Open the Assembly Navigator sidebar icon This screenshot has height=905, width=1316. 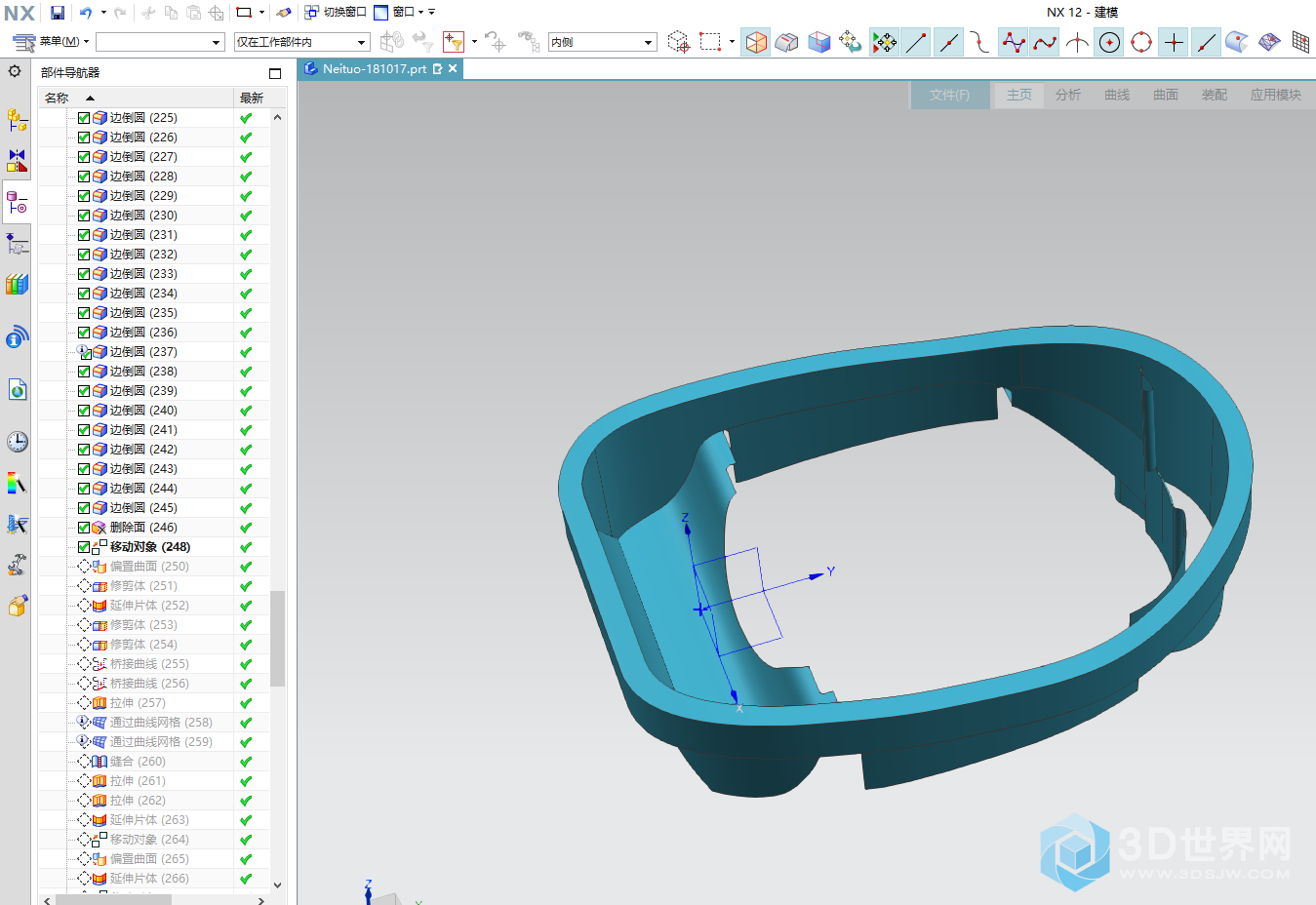pos(17,120)
